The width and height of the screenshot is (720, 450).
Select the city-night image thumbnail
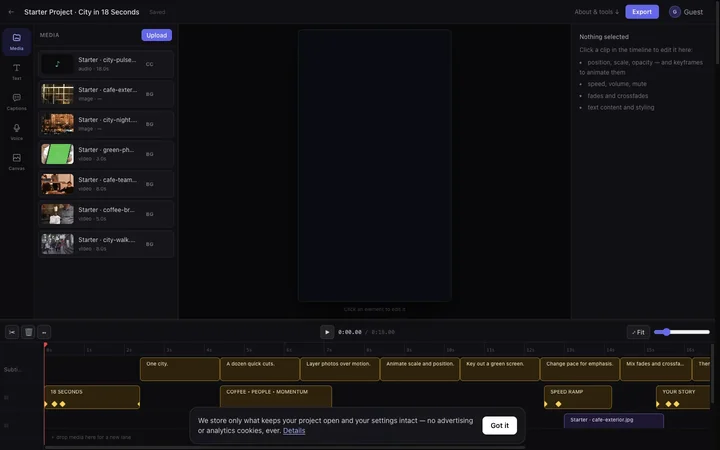(x=57, y=124)
